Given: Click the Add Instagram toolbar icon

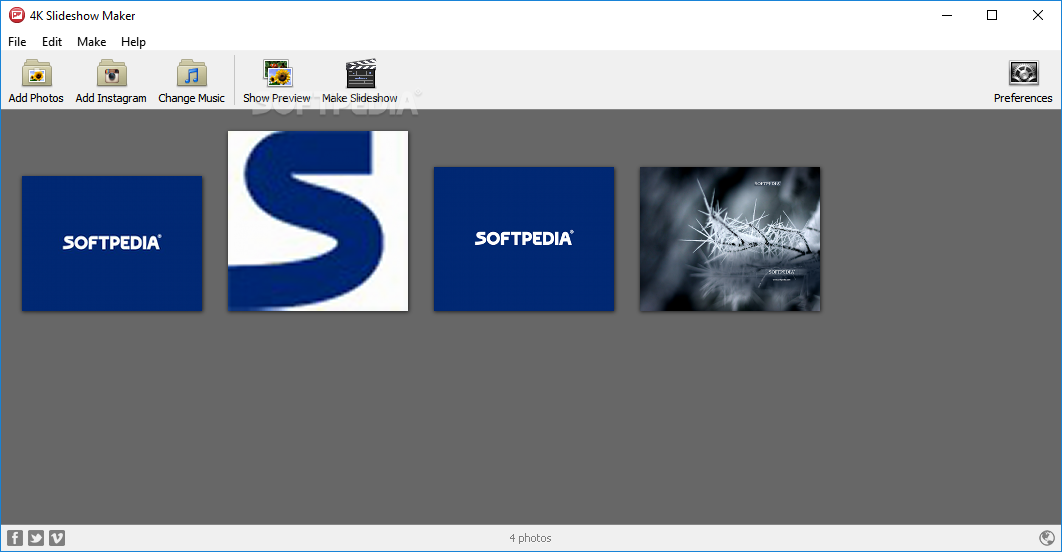Looking at the screenshot, I should click(111, 73).
